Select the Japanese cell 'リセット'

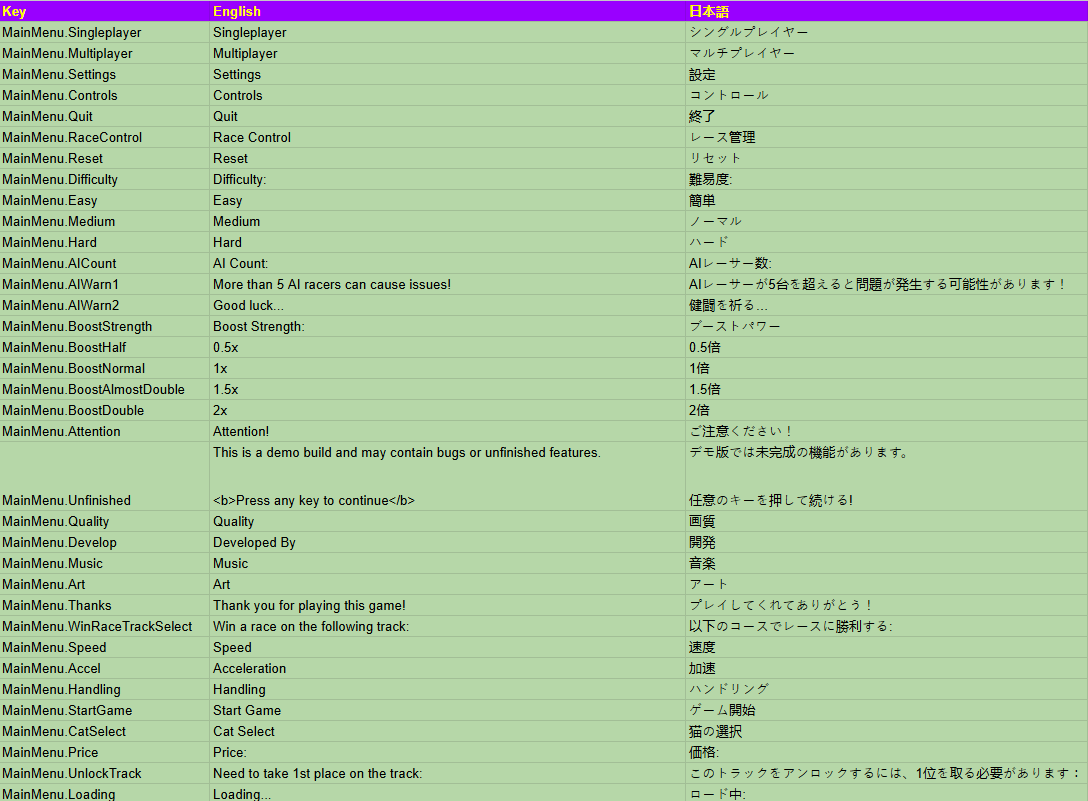(x=887, y=158)
